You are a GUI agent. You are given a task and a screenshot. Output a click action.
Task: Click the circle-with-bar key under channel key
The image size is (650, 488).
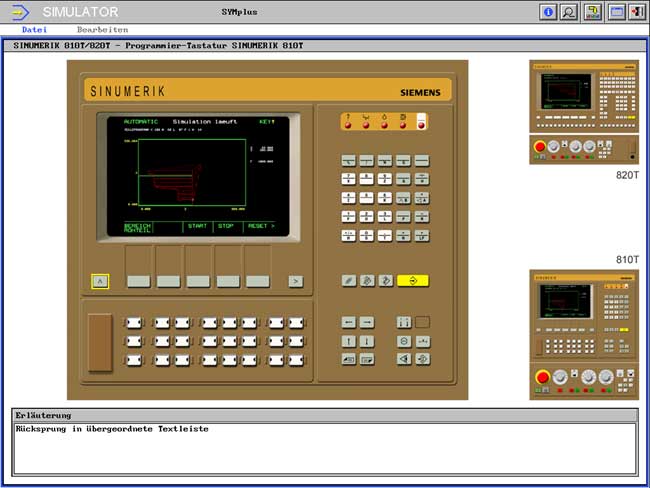[404, 341]
